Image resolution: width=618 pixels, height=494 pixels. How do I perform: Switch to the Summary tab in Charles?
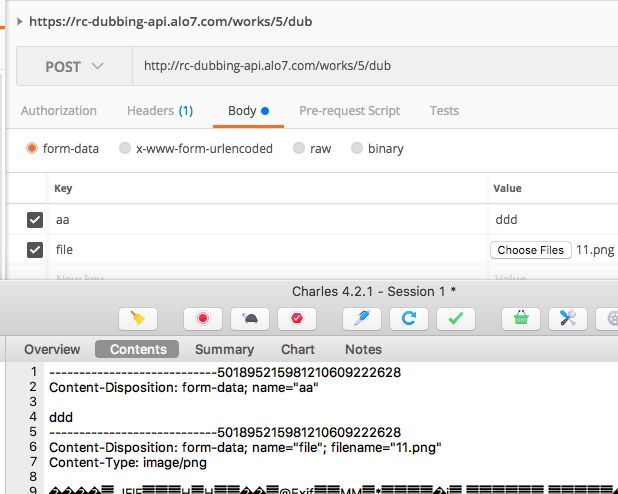coord(224,349)
